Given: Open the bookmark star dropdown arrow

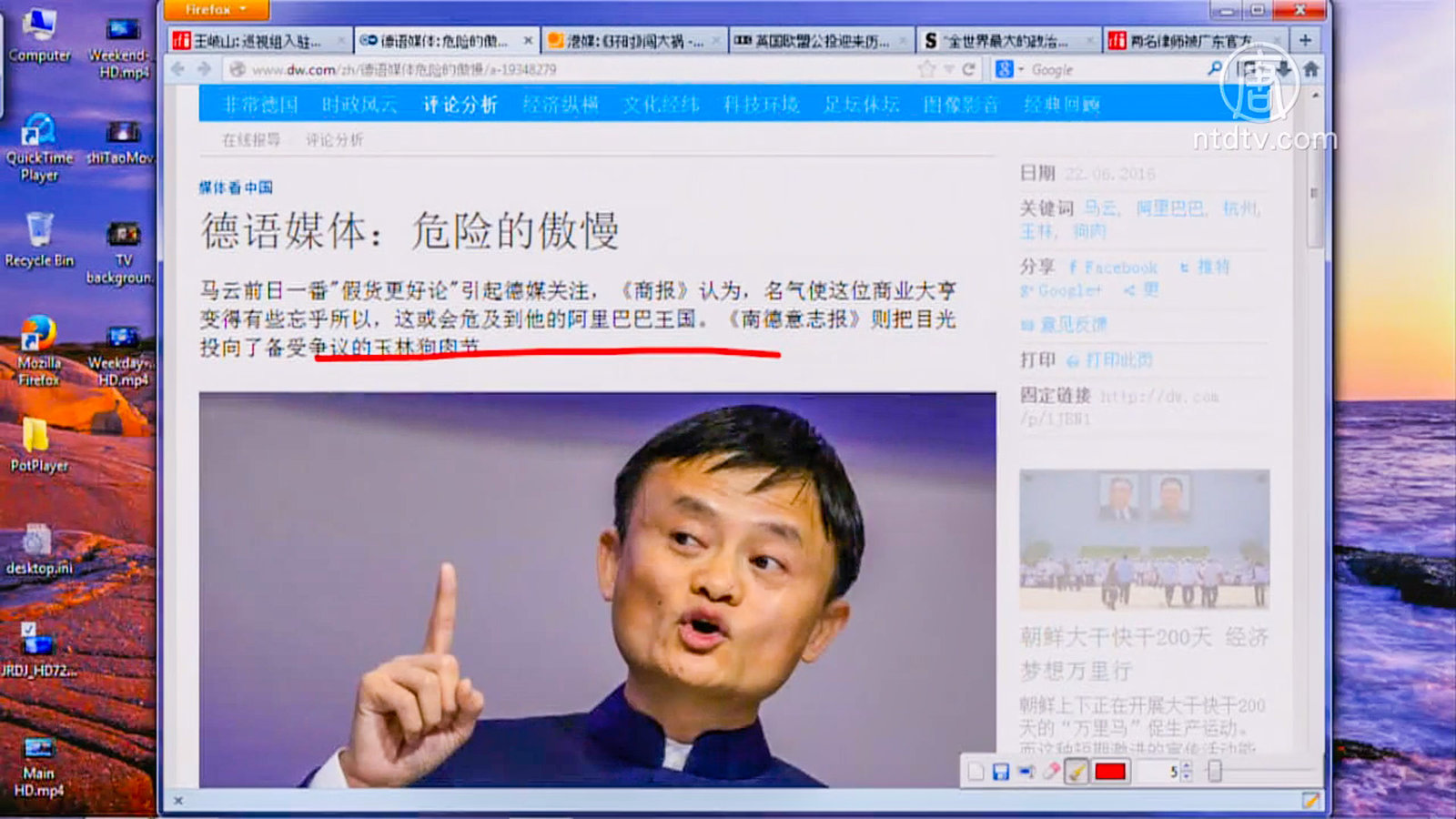Looking at the screenshot, I should [x=948, y=69].
